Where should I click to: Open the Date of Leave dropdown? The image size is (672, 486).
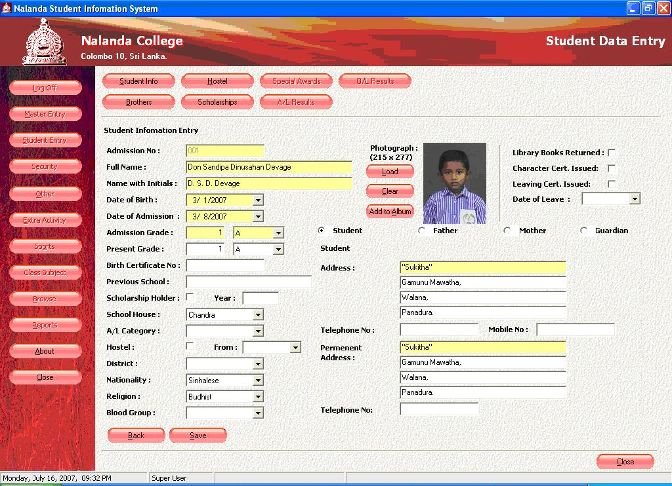pyautogui.click(x=635, y=199)
